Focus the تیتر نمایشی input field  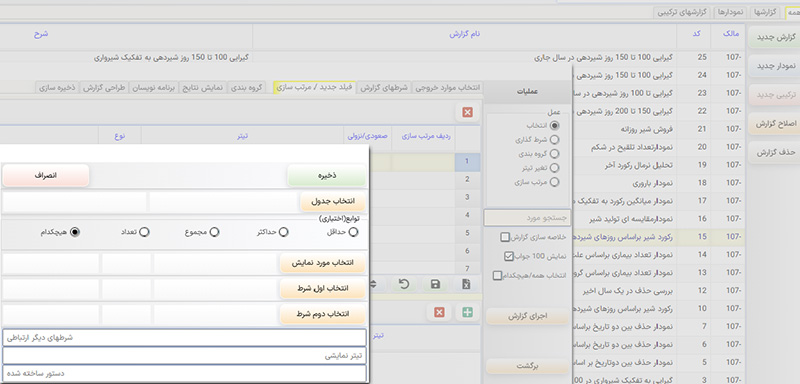(x=184, y=355)
